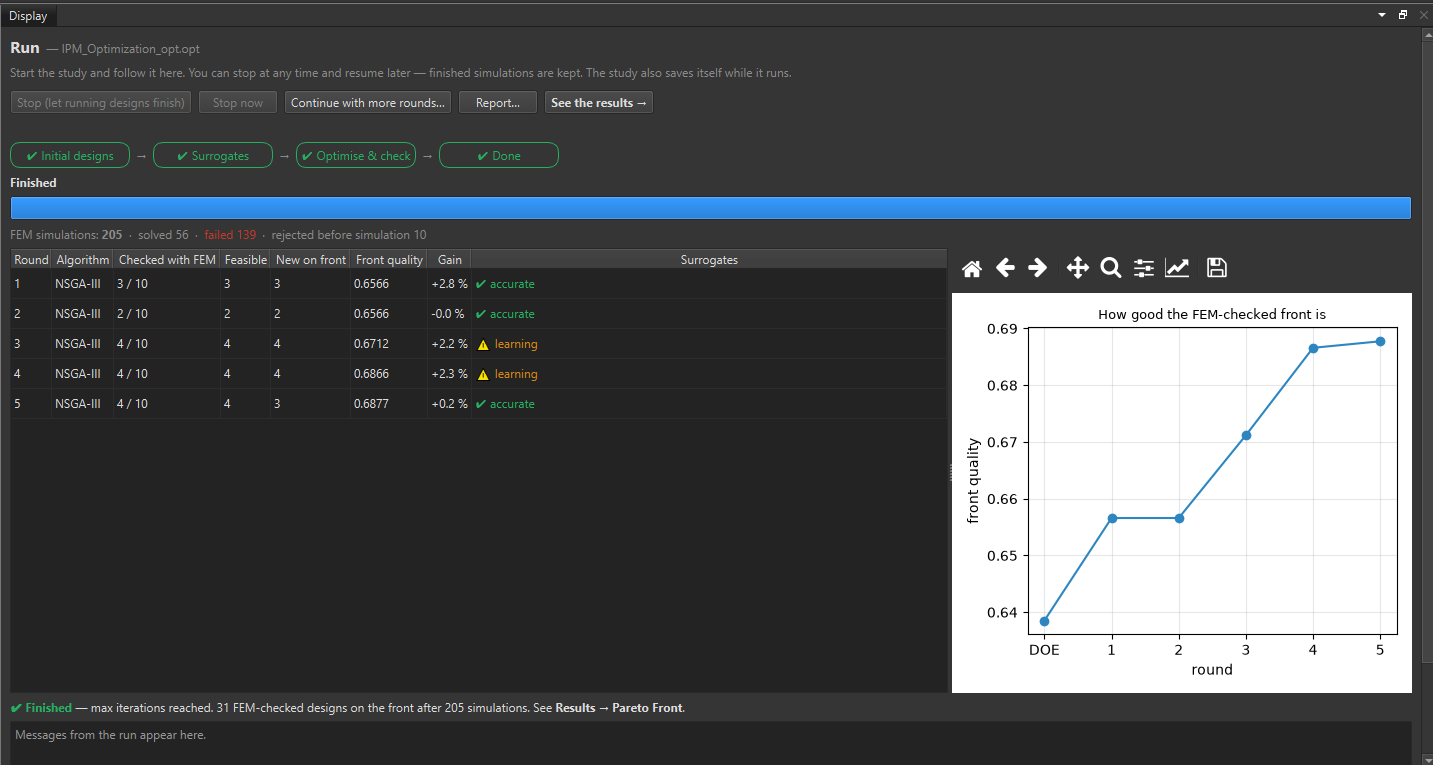The width and height of the screenshot is (1433, 765).
Task: Select the 0.6877 front quality cell
Action: [389, 404]
